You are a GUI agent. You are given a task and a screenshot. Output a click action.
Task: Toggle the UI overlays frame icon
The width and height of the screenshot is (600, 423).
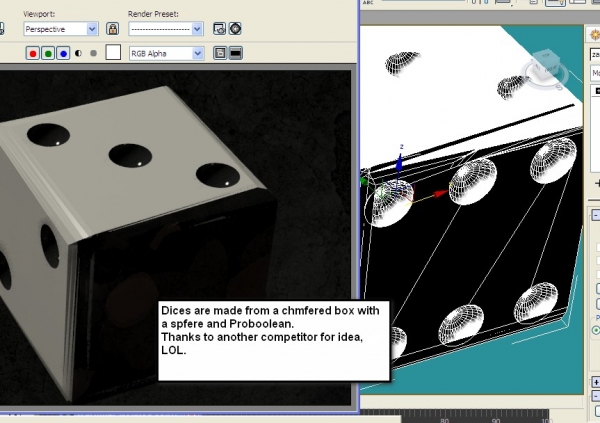220,53
